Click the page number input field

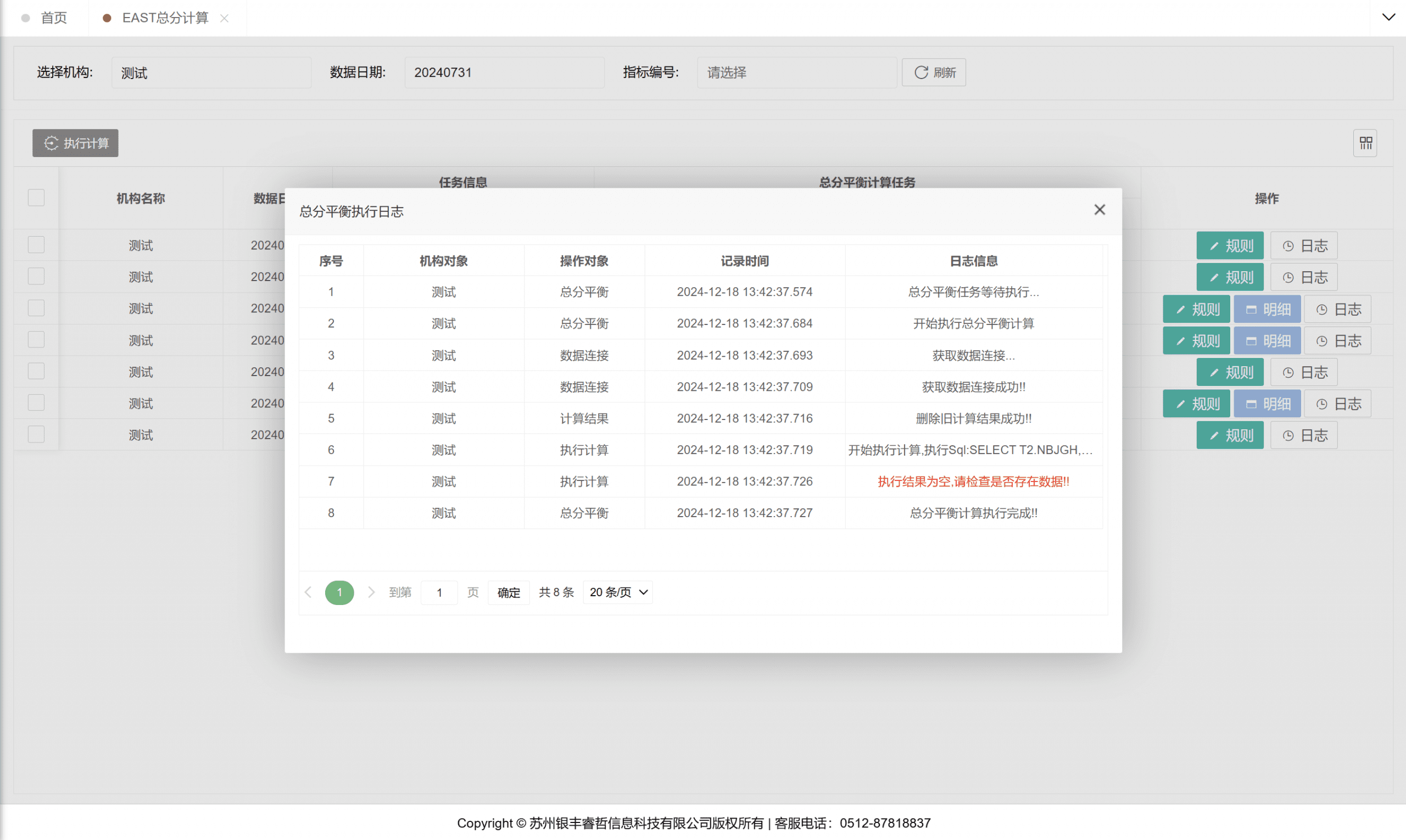click(439, 592)
